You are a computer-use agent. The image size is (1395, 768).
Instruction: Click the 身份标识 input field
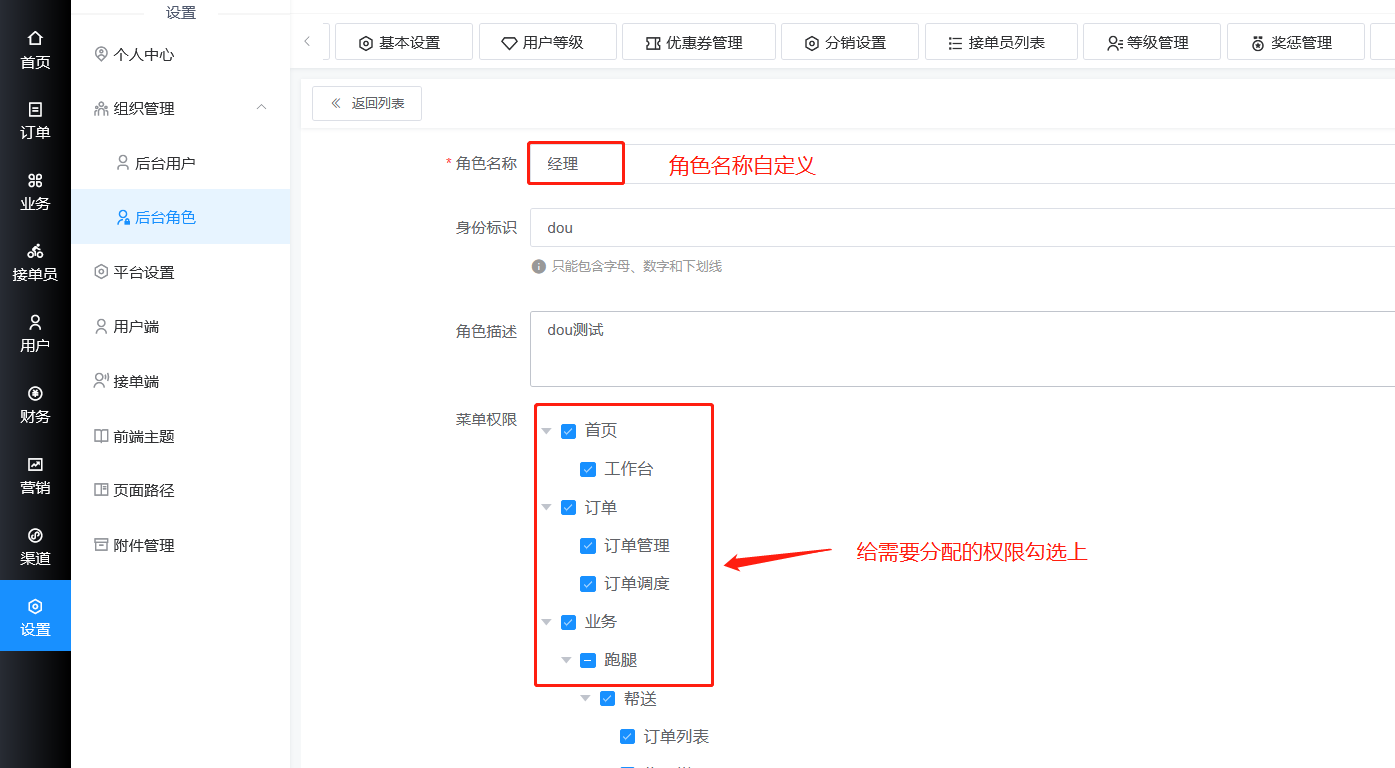[962, 228]
